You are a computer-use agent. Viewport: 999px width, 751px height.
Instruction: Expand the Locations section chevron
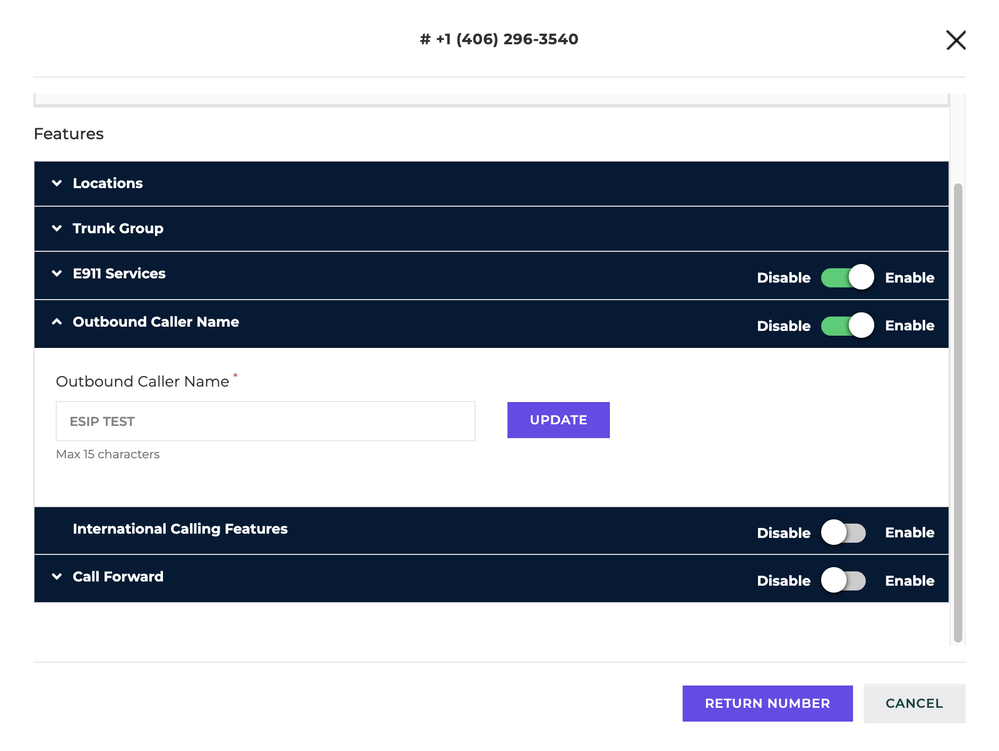click(x=57, y=183)
